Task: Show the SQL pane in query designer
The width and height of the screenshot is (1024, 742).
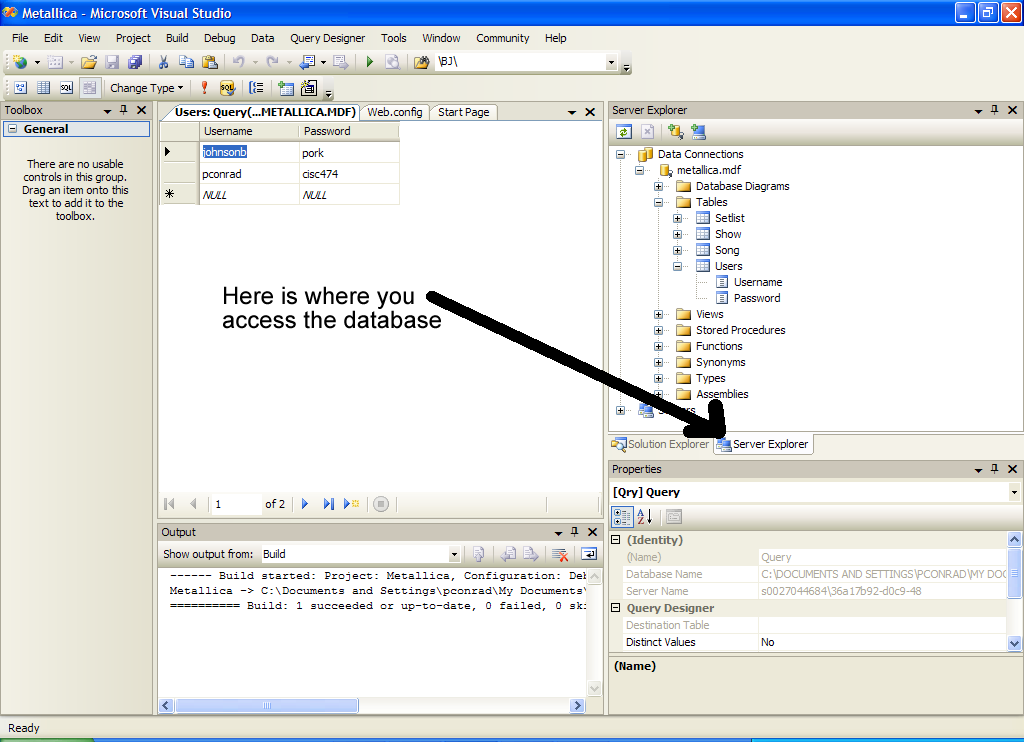Action: pos(66,88)
